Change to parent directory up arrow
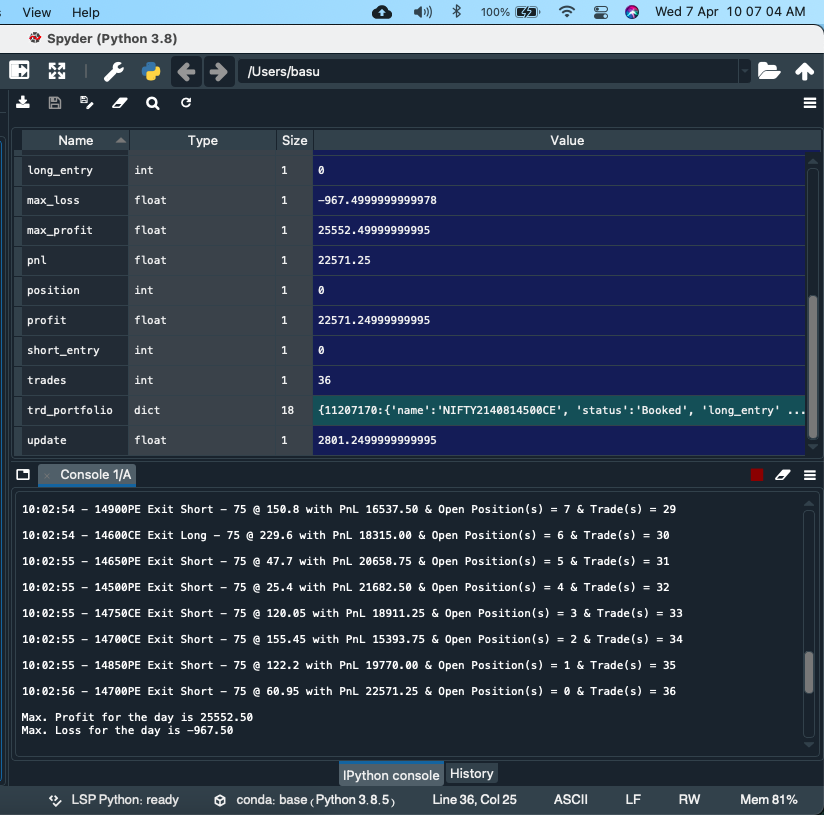Screen dimensions: 824x815 point(804,71)
